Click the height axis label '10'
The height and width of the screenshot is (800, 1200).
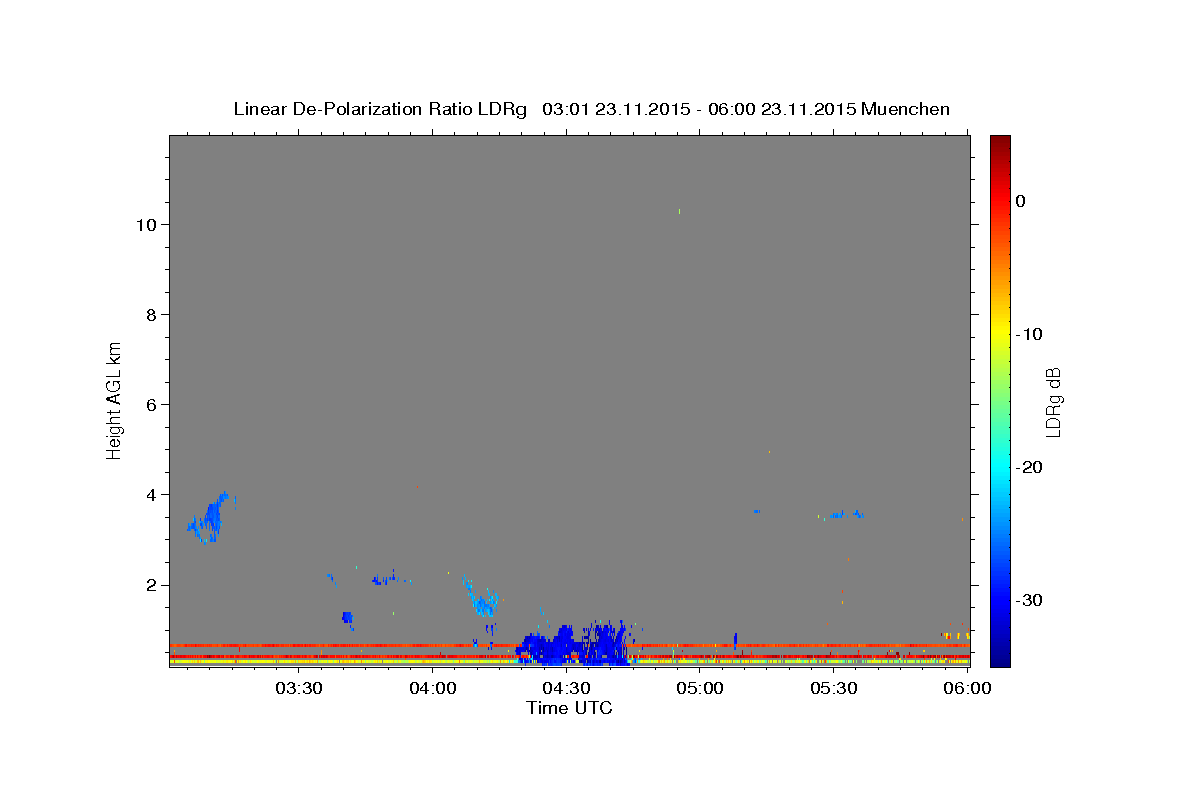(146, 225)
